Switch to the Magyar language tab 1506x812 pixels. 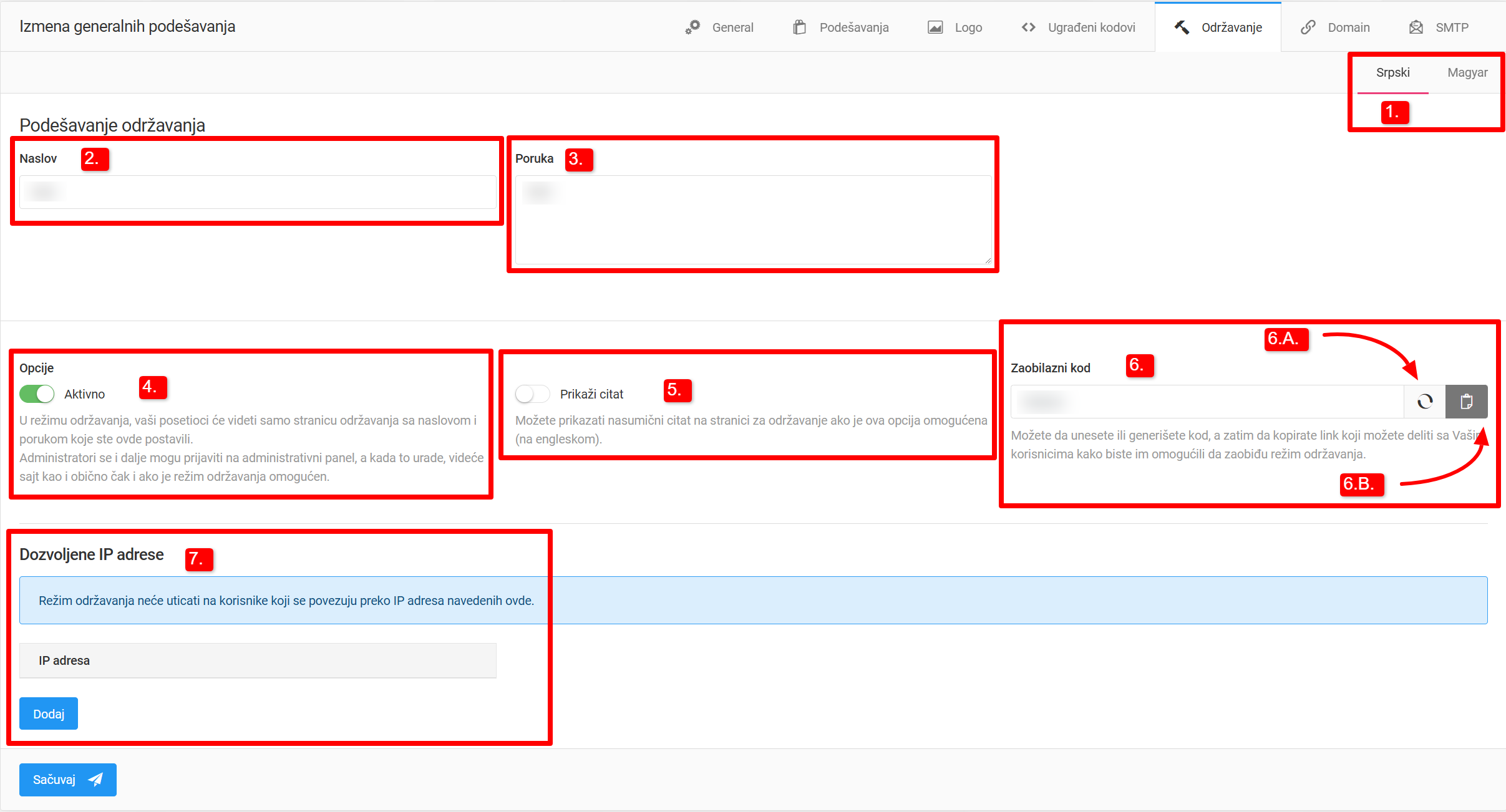pyautogui.click(x=1467, y=73)
